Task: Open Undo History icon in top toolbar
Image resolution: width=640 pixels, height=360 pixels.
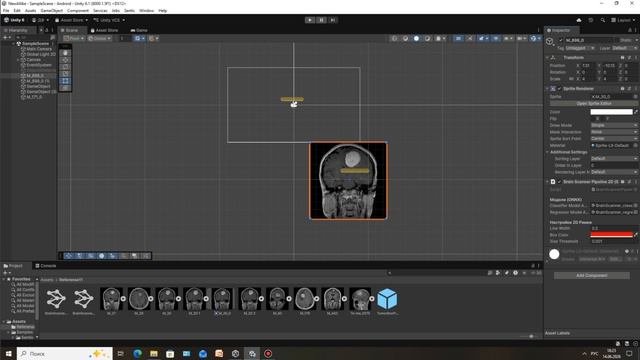Action: click(x=591, y=20)
